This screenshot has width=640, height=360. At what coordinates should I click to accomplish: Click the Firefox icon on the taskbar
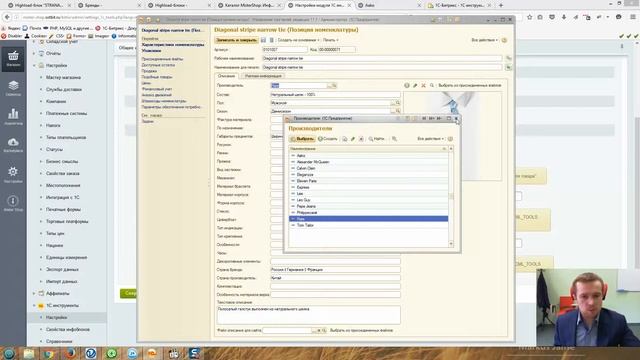coord(71,353)
